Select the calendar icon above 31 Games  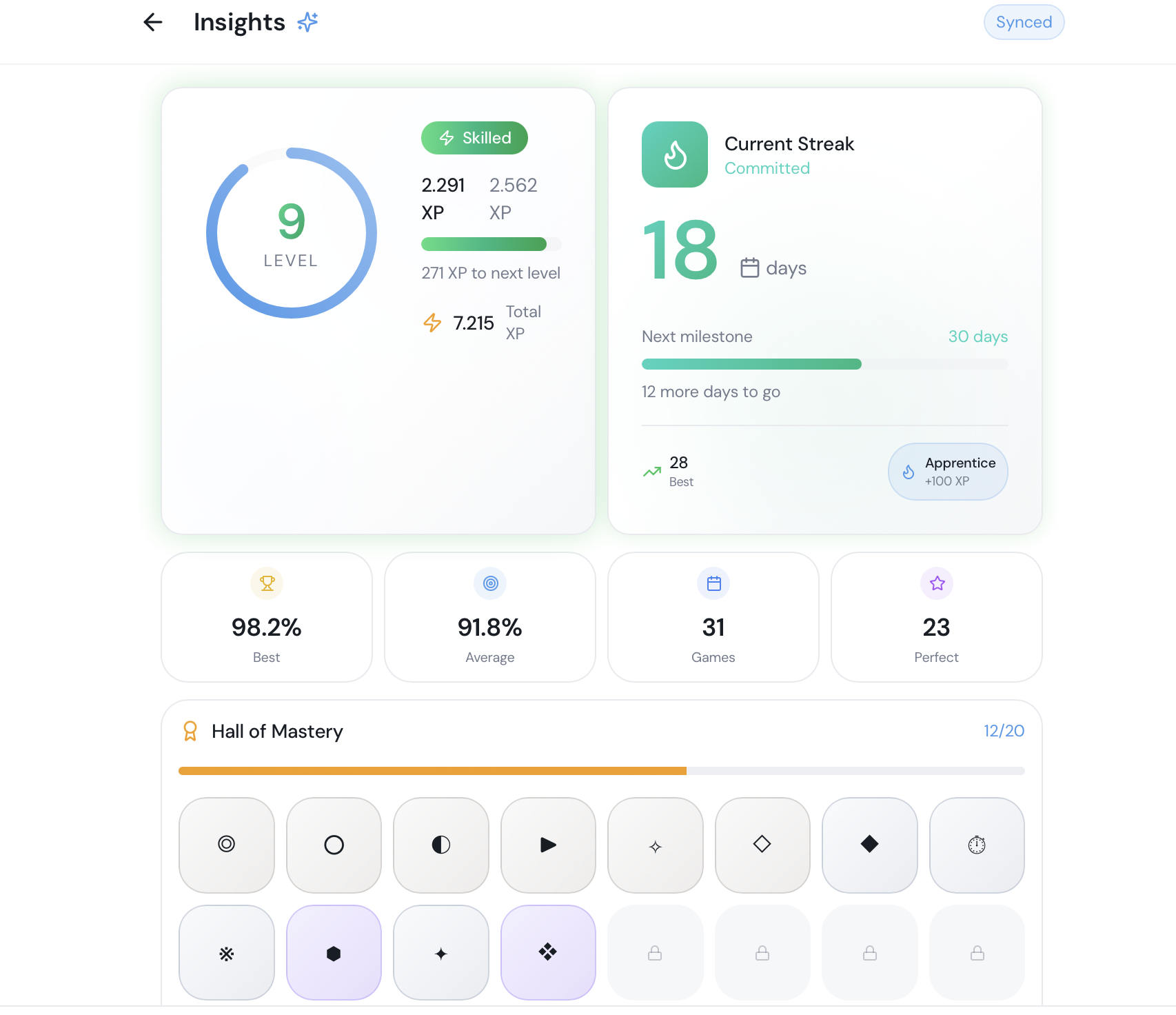pyautogui.click(x=713, y=583)
